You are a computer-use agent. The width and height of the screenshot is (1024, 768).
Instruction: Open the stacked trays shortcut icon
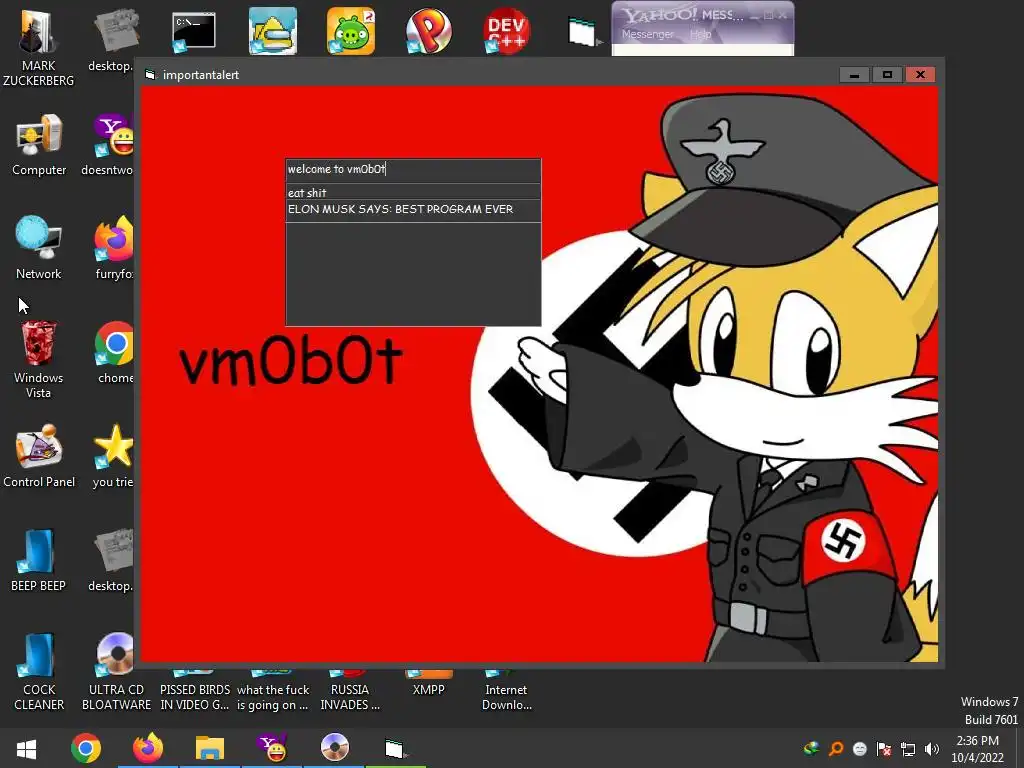click(x=583, y=31)
